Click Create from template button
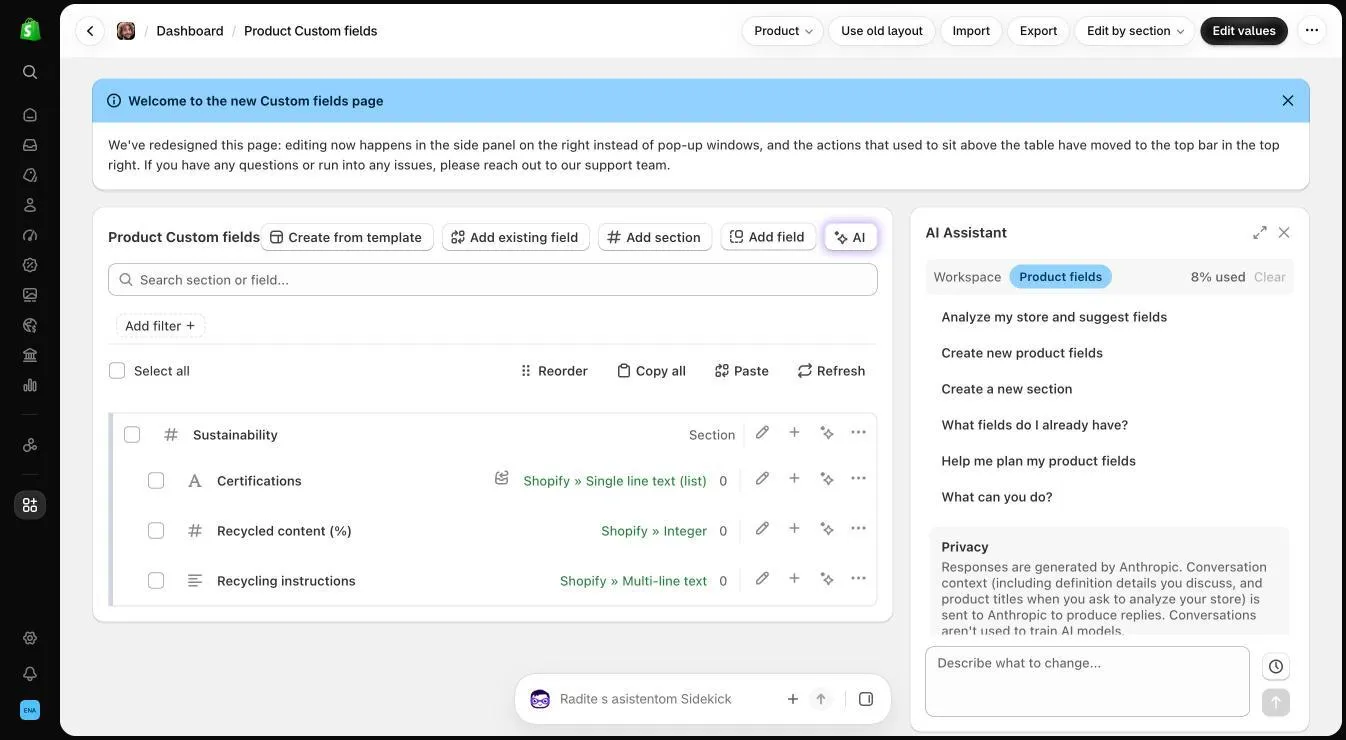Screen dimensions: 1346x740 tap(347, 237)
